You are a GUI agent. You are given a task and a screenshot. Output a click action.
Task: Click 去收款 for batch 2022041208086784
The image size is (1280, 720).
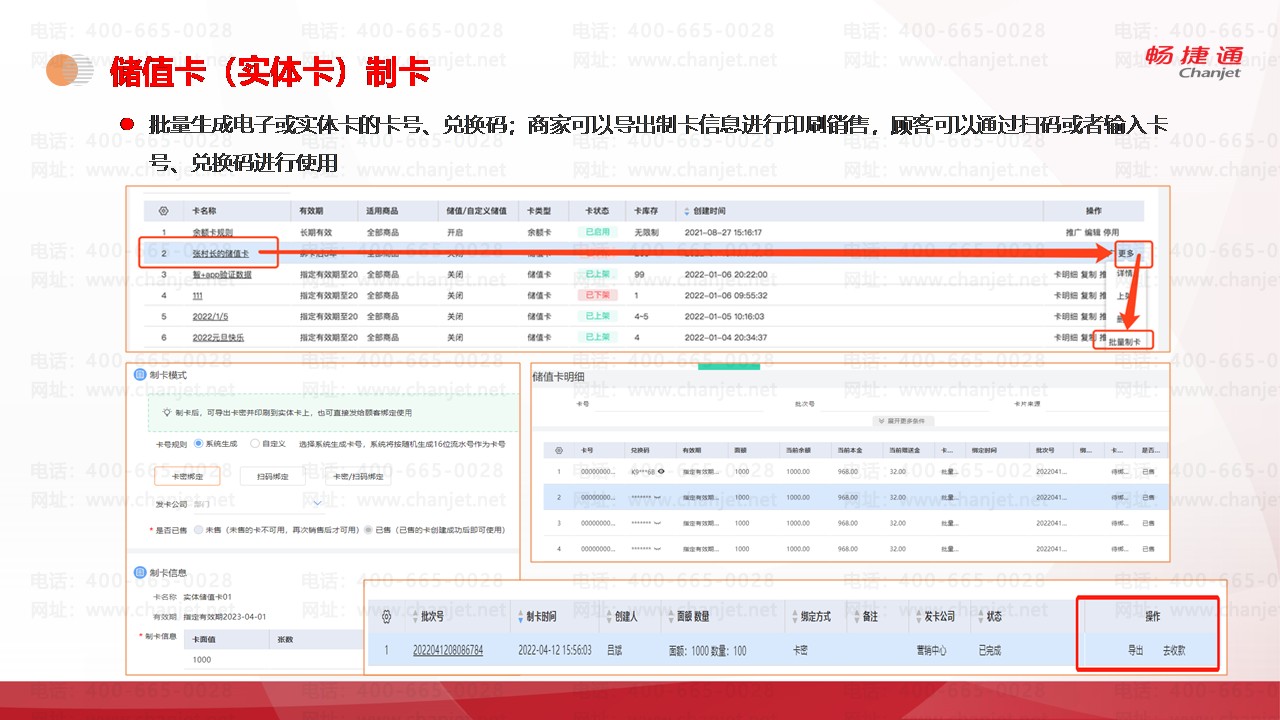click(x=1174, y=650)
